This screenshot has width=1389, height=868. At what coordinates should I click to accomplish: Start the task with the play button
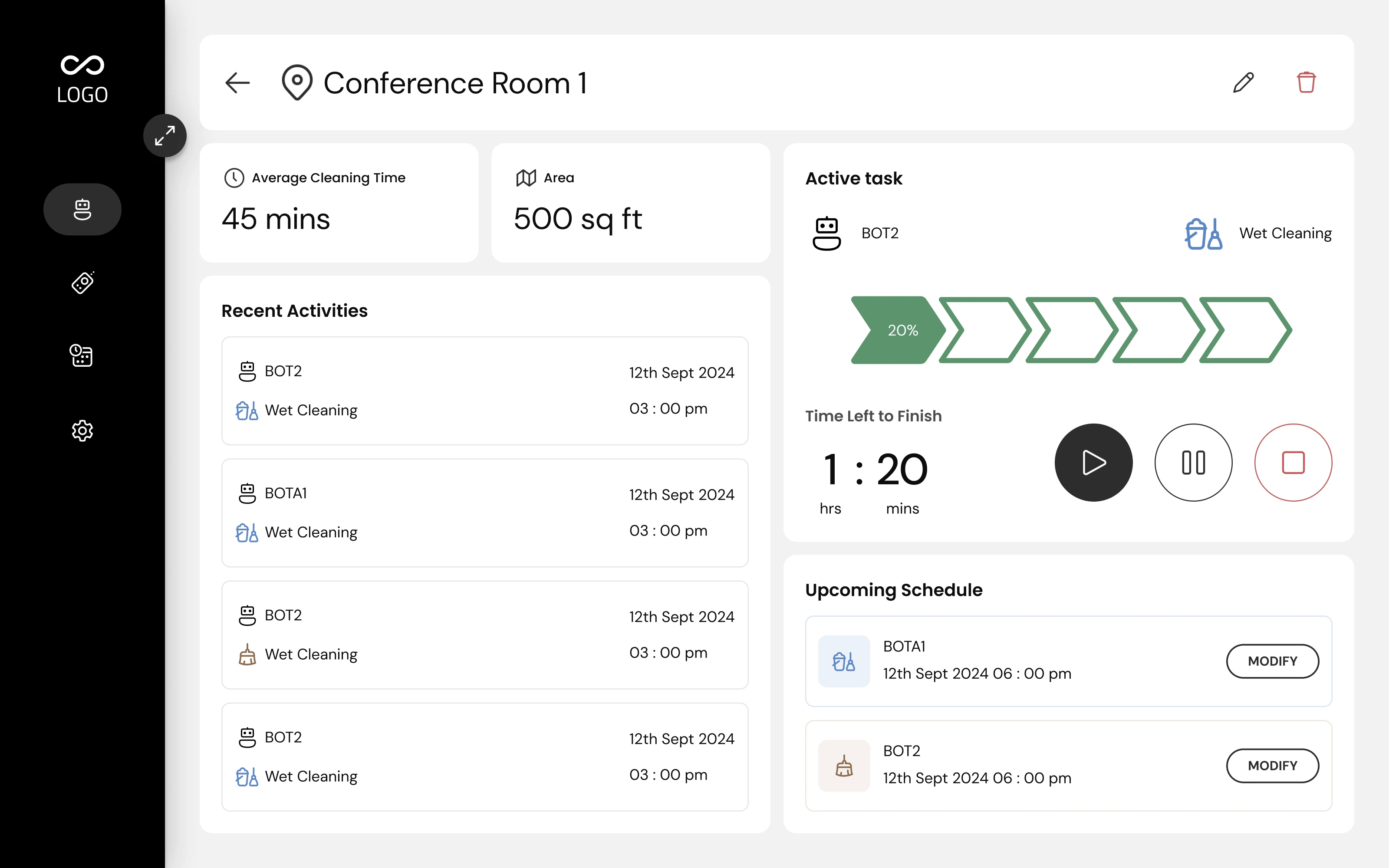coord(1093,463)
